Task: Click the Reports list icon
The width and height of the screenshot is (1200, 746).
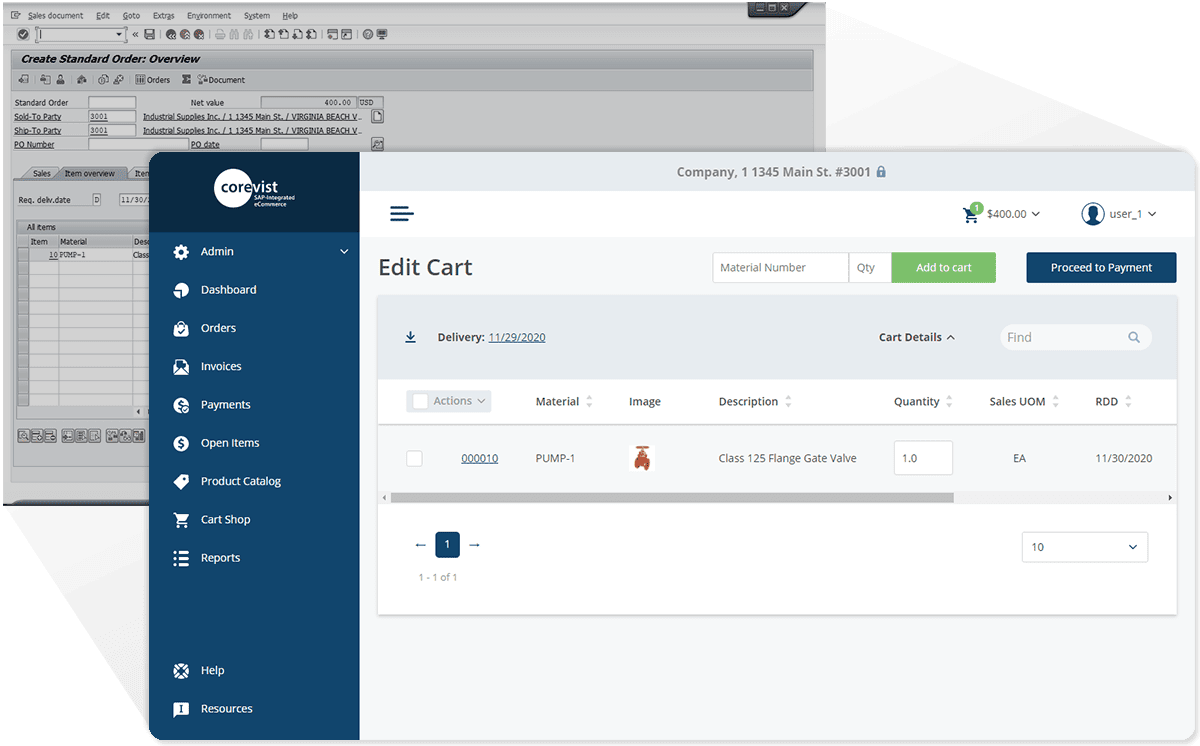Action: pyautogui.click(x=181, y=558)
